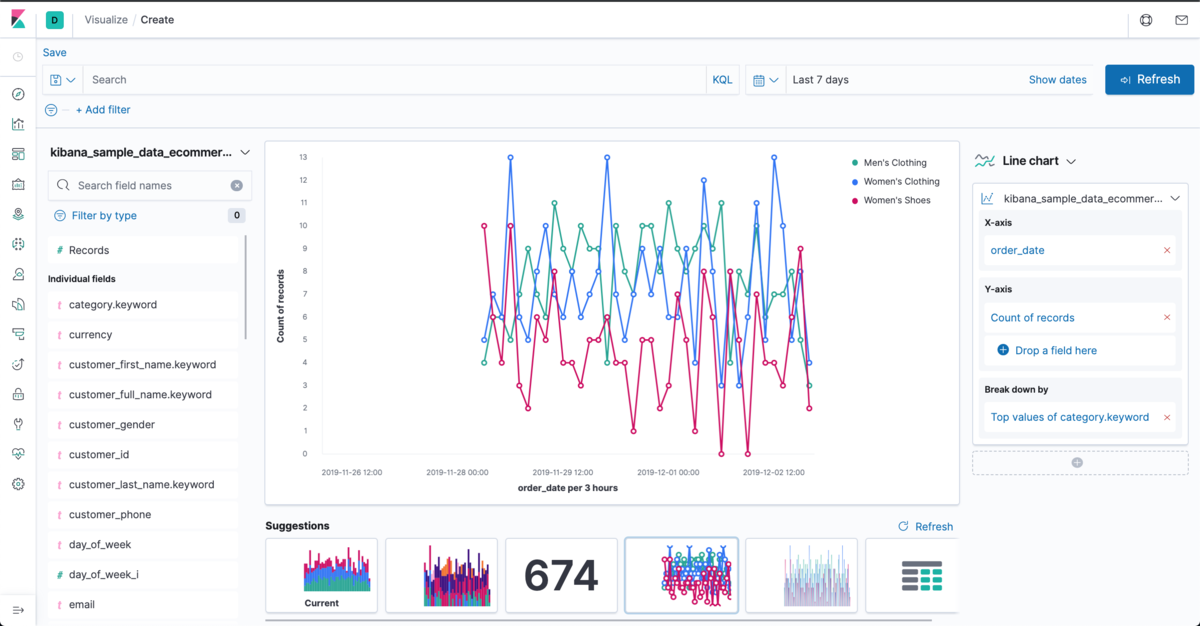Screen dimensions: 1200x626
Task: Open Dashboard icon in the side navigation
Action: click(x=18, y=154)
